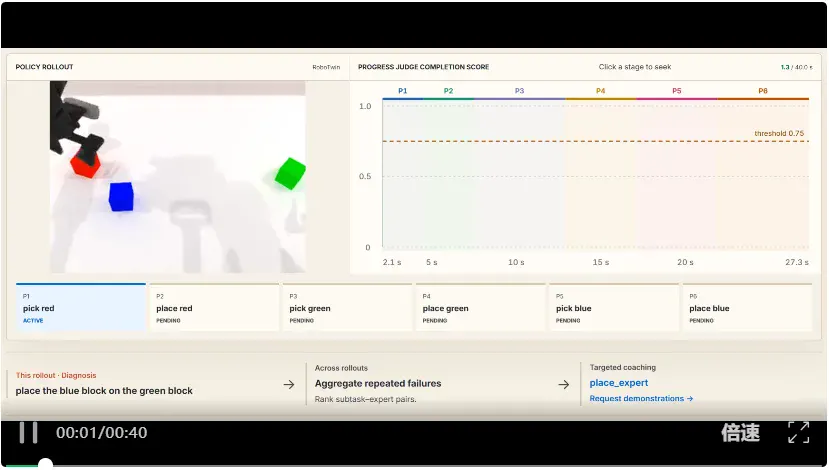Screen dimensions: 829x470
Task: Select the P1 pick red stage card
Action: coord(81,308)
